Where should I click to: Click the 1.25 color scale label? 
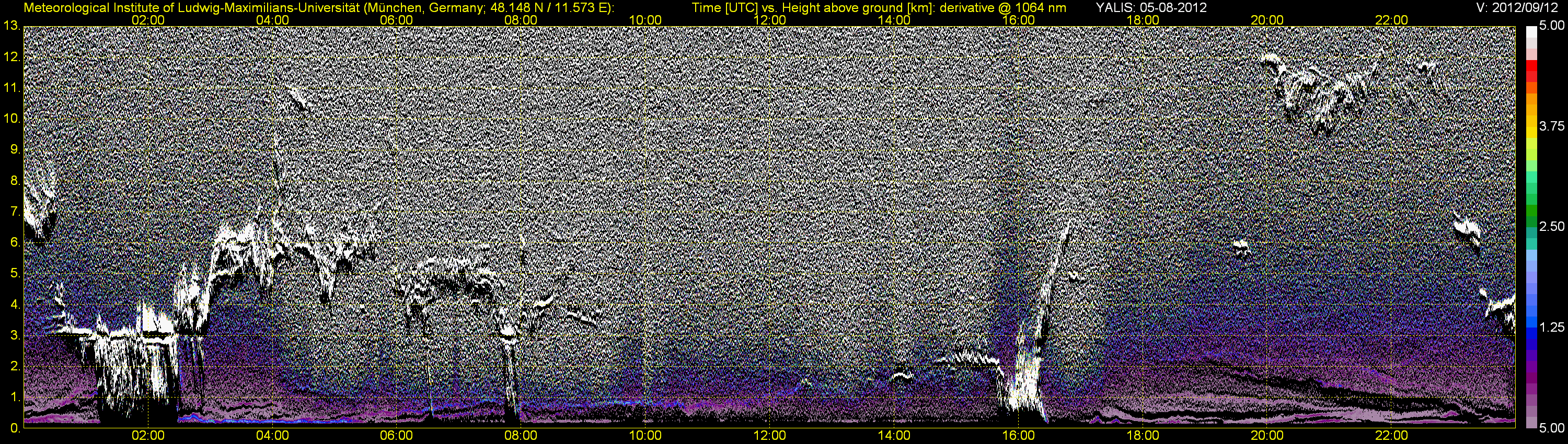pyautogui.click(x=1552, y=328)
